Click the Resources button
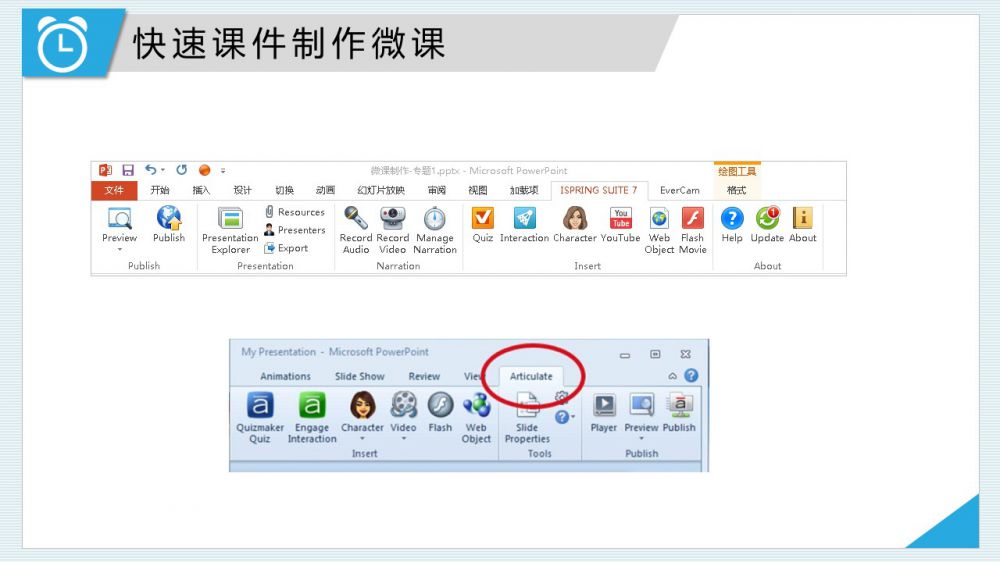 click(x=295, y=212)
